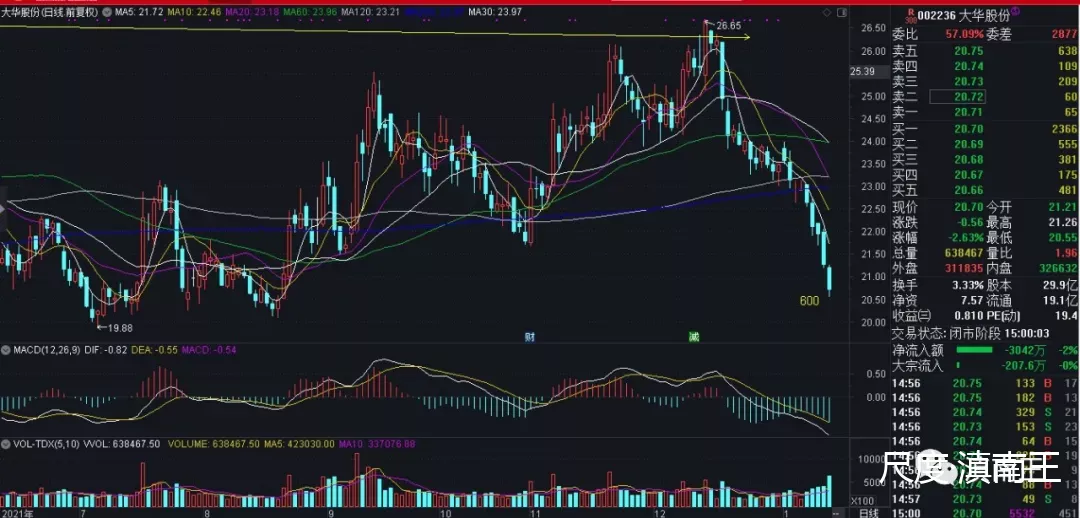Image resolution: width=1080 pixels, height=518 pixels.
Task: Click the 卖三 order row price 20.73
Action: tap(968, 81)
